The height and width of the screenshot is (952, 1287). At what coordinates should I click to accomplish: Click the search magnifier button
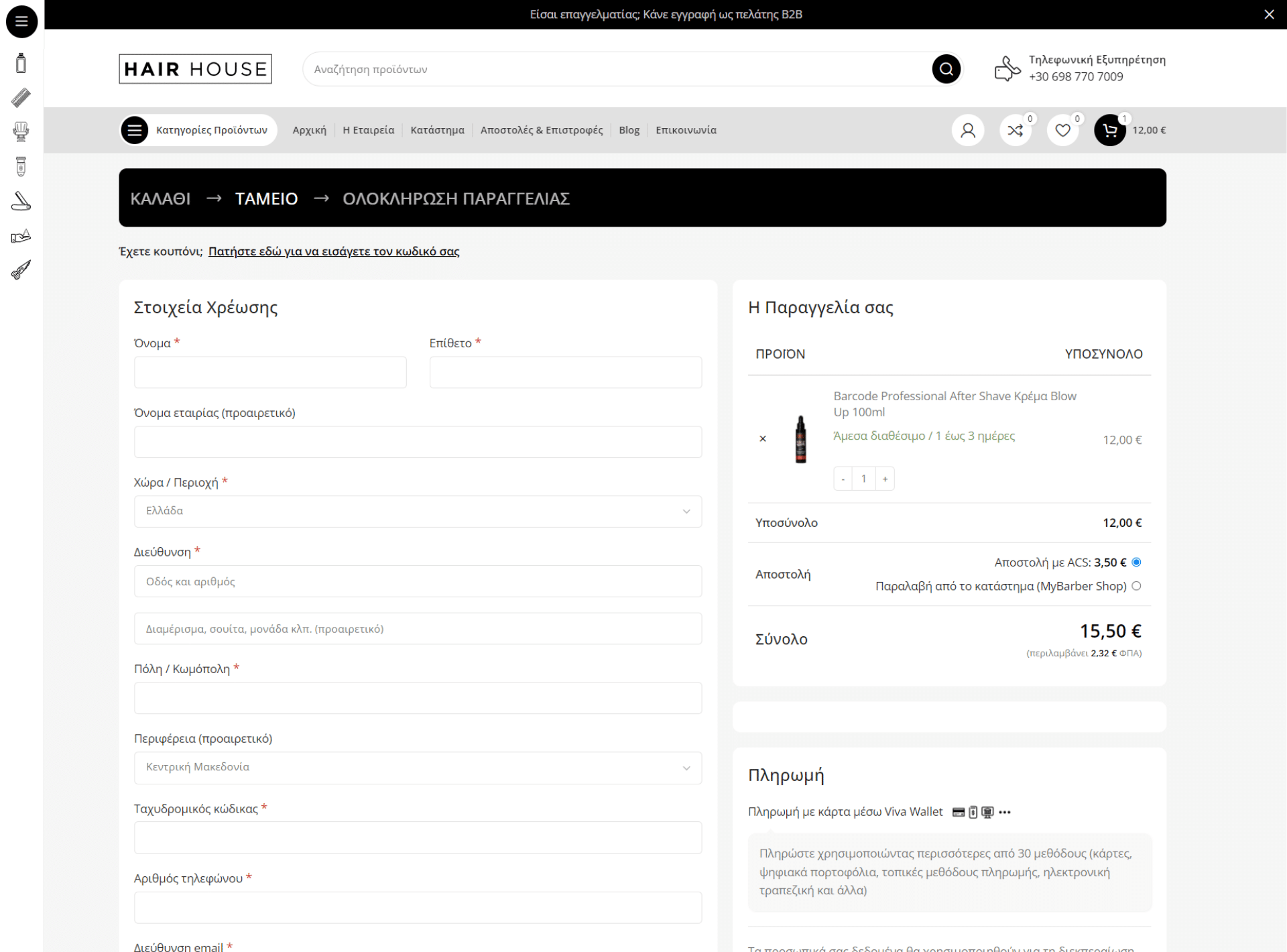point(946,69)
